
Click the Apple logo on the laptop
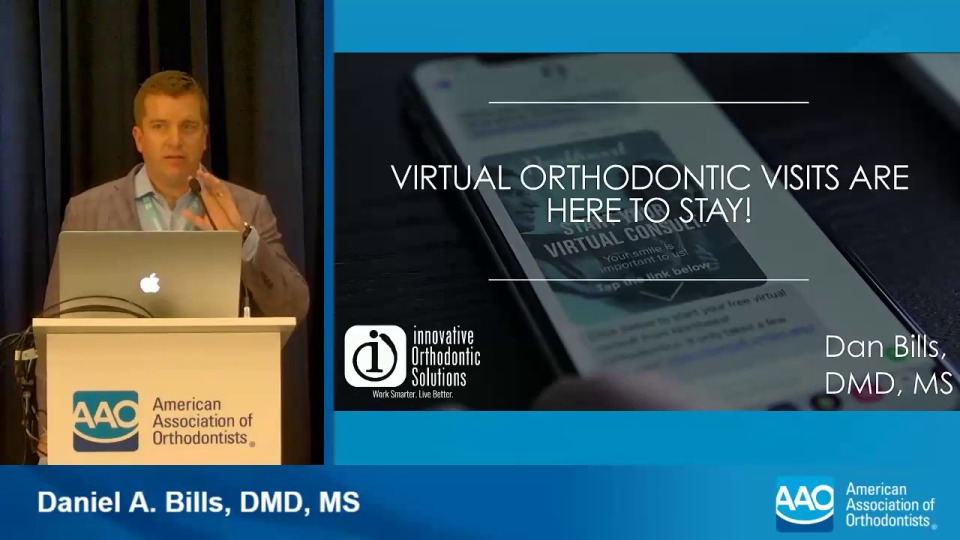[x=149, y=283]
